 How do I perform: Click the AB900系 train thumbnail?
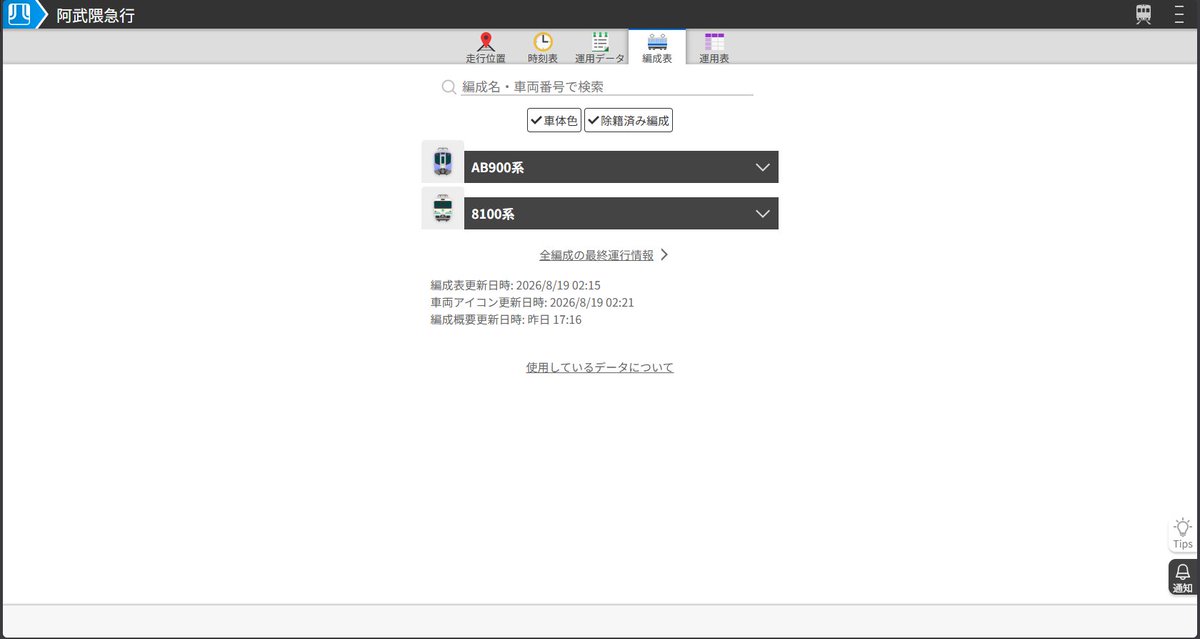tap(442, 162)
